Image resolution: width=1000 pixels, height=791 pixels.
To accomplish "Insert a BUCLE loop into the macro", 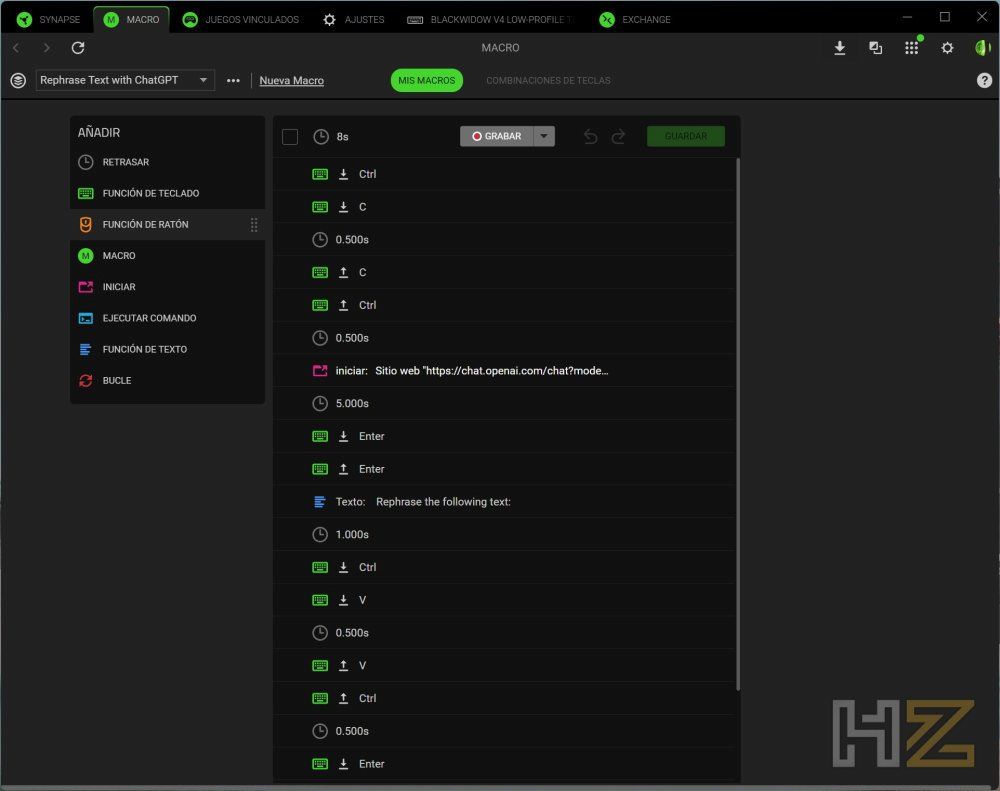I will [117, 380].
